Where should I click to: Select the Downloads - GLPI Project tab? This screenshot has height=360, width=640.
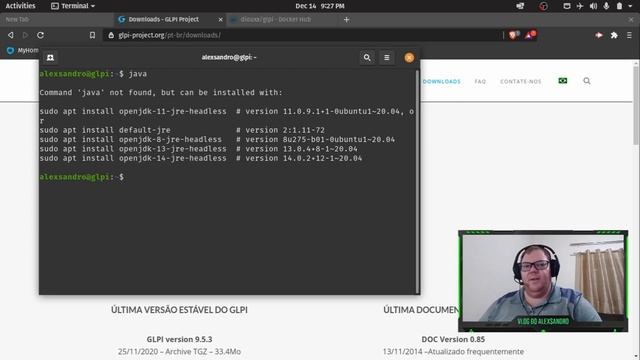169,19
